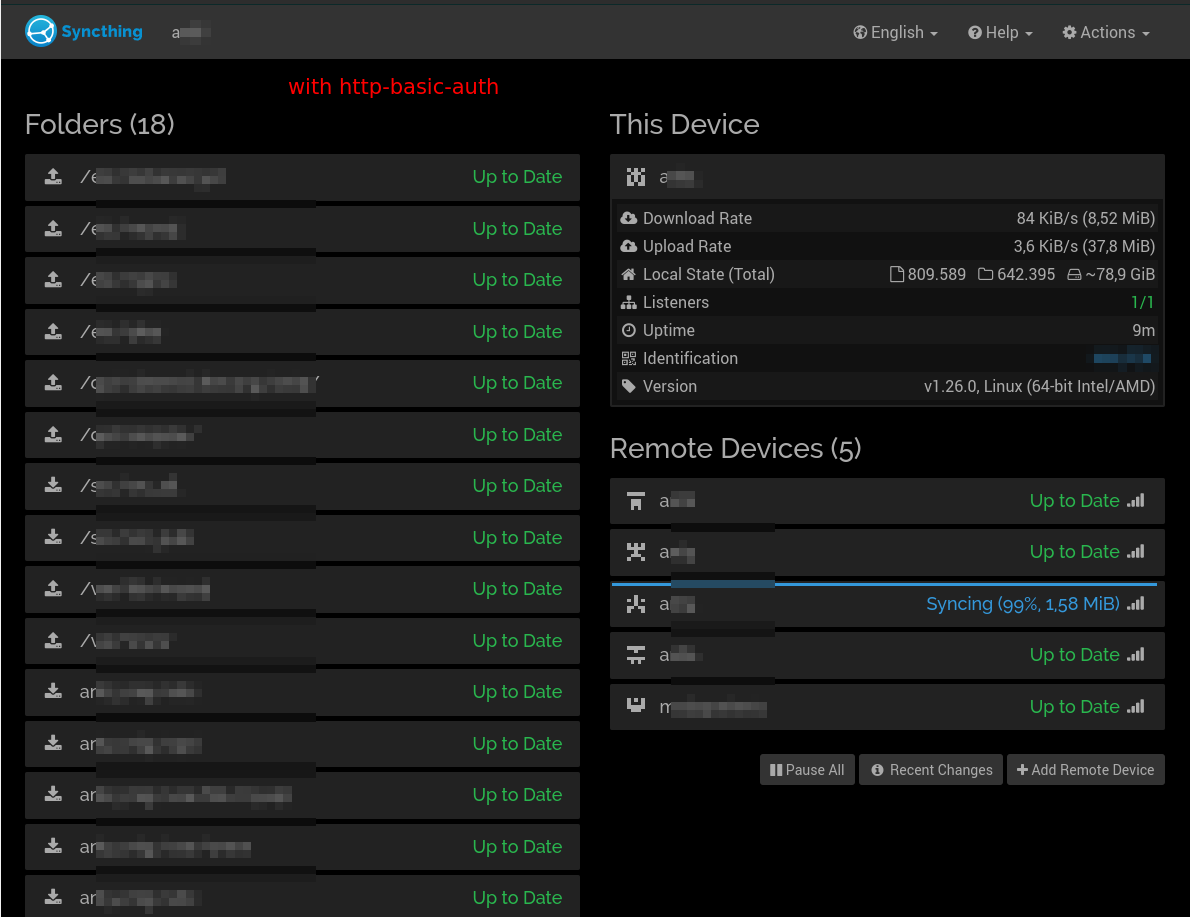
Task: Expand the first Up to Date folder row
Action: pyautogui.click(x=300, y=176)
